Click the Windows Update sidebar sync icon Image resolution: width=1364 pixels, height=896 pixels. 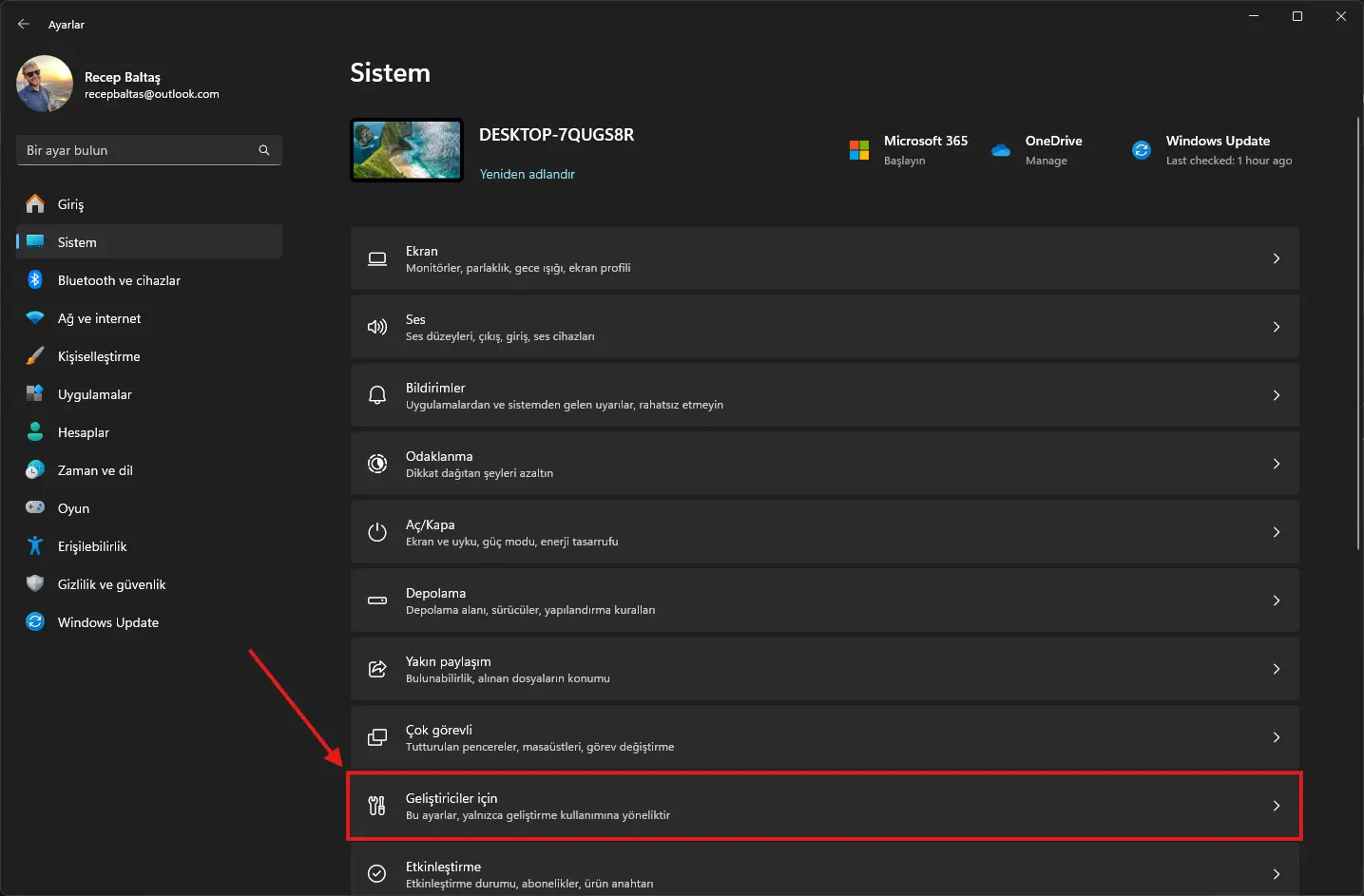coord(35,621)
